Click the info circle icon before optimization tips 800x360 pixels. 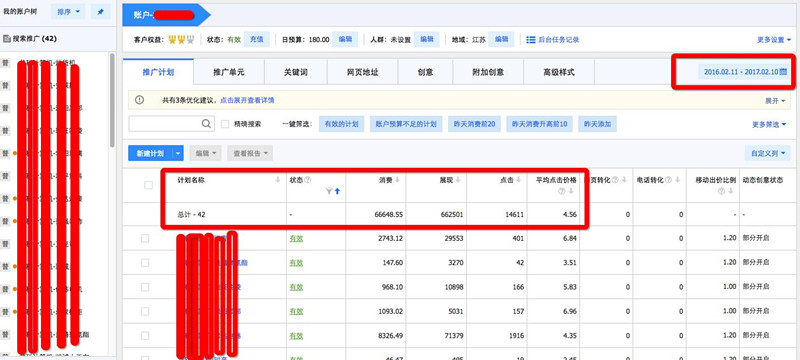coord(139,100)
